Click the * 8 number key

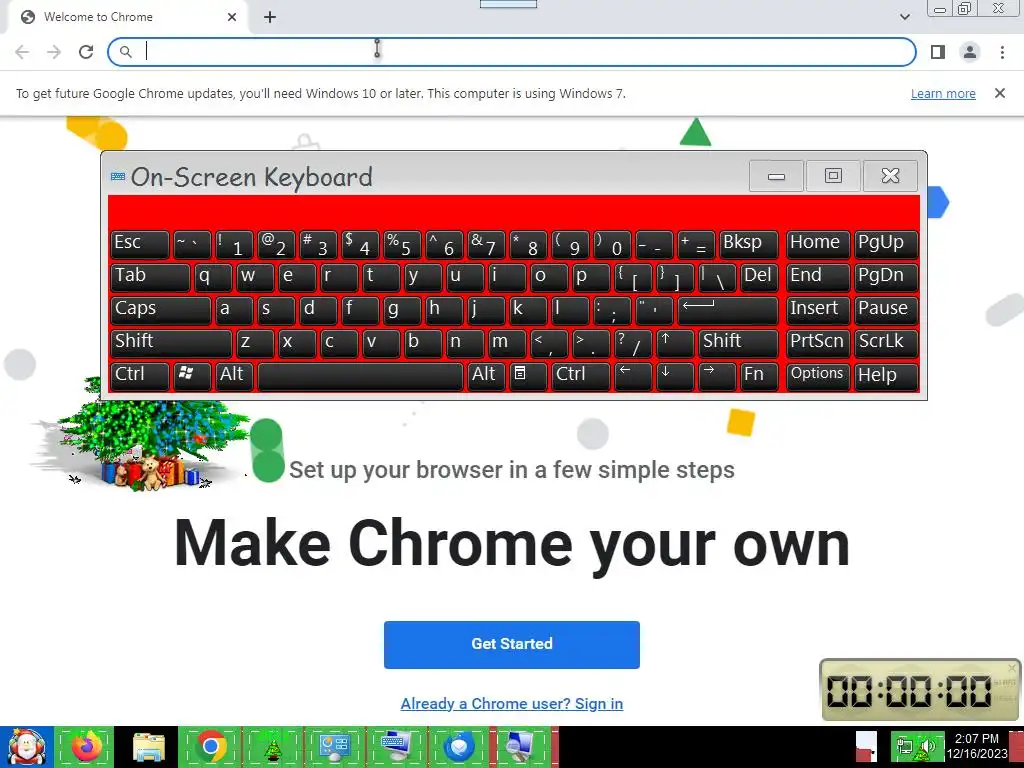[528, 244]
